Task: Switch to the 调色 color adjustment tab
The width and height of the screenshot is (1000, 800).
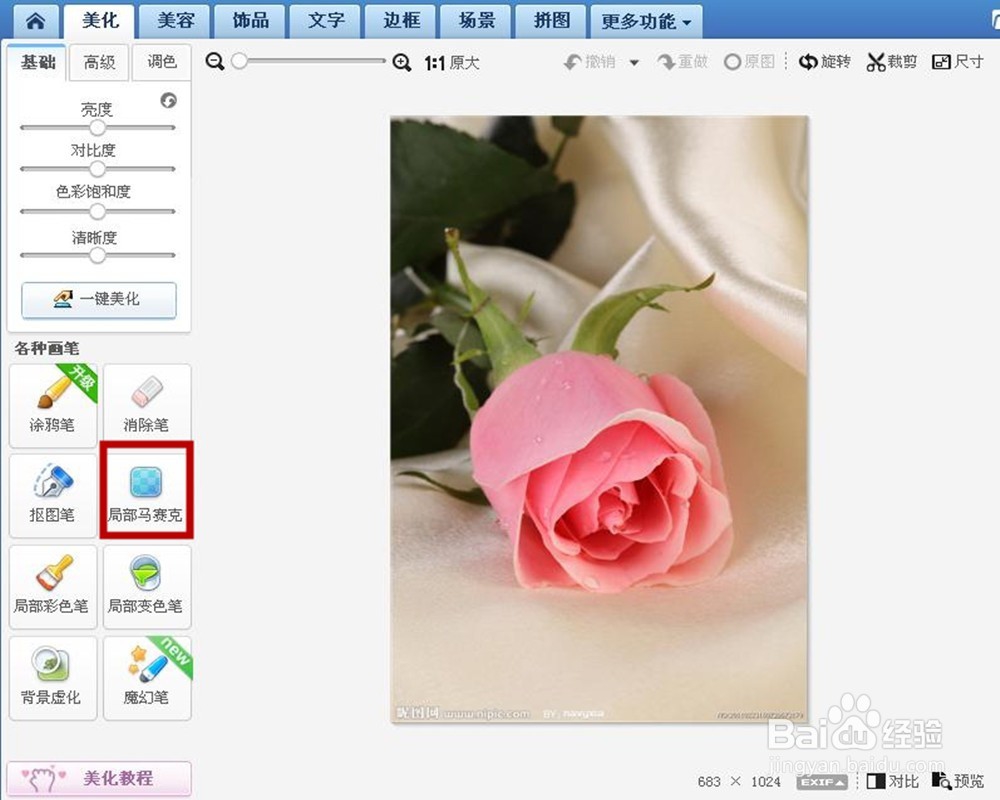Action: [161, 62]
